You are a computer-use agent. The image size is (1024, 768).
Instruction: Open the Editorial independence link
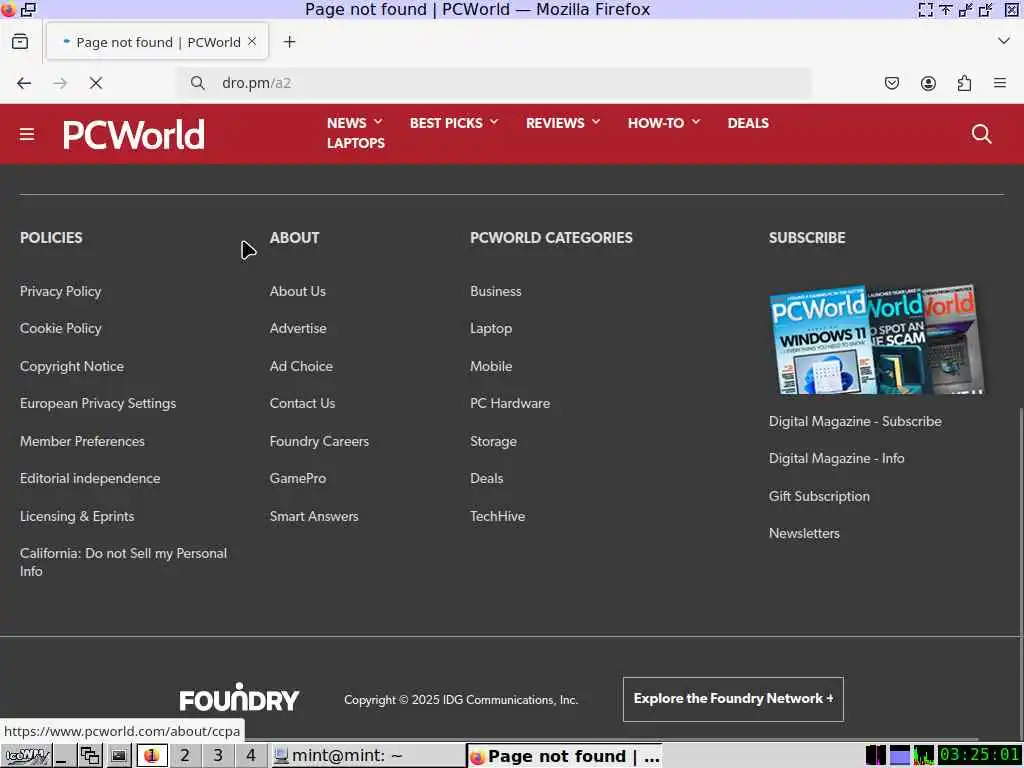pyautogui.click(x=90, y=479)
